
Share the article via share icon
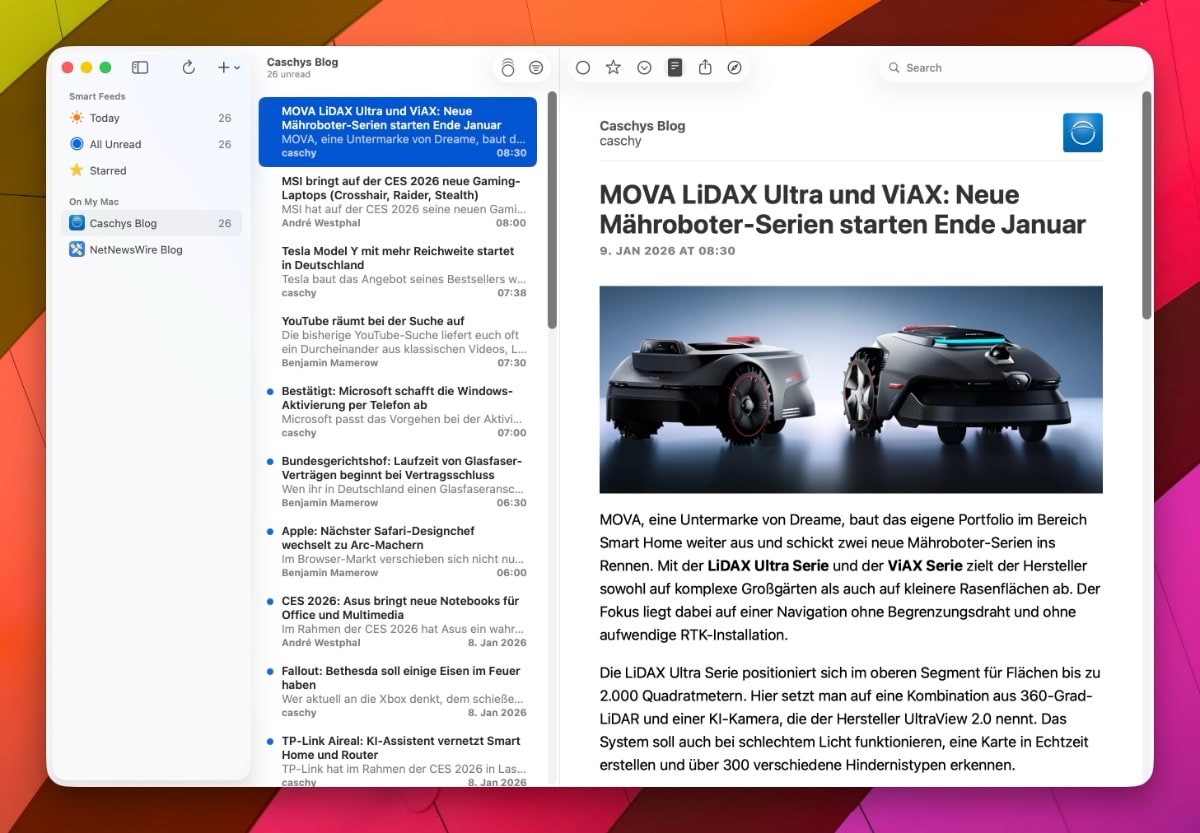705,67
